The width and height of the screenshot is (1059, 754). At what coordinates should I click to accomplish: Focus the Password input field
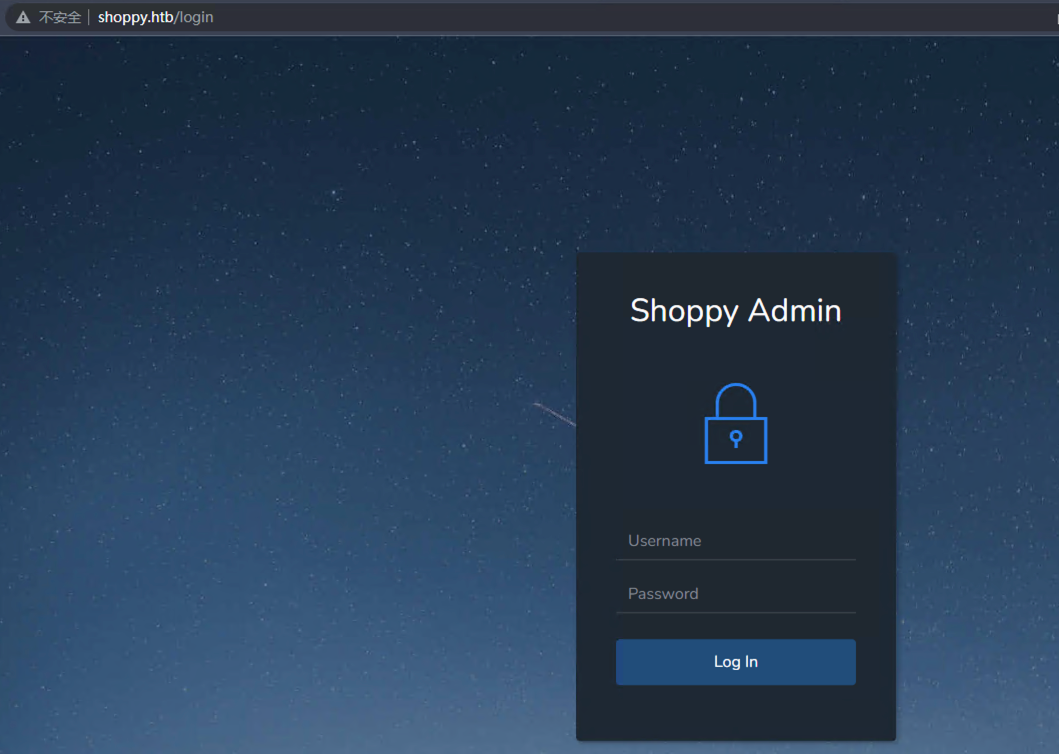[736, 594]
